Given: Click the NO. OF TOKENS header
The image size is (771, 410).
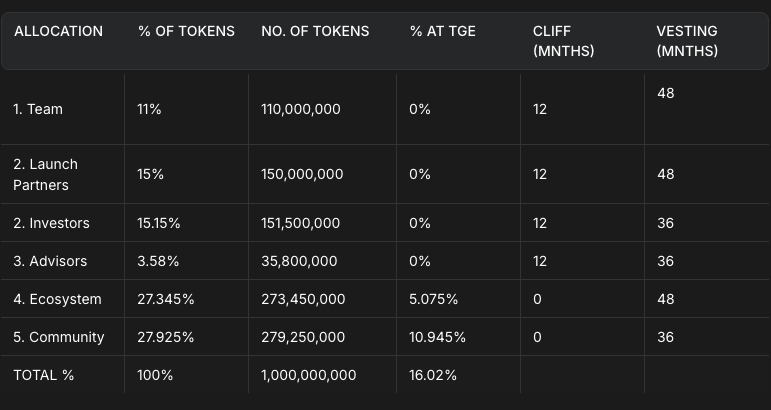Looking at the screenshot, I should point(315,31).
